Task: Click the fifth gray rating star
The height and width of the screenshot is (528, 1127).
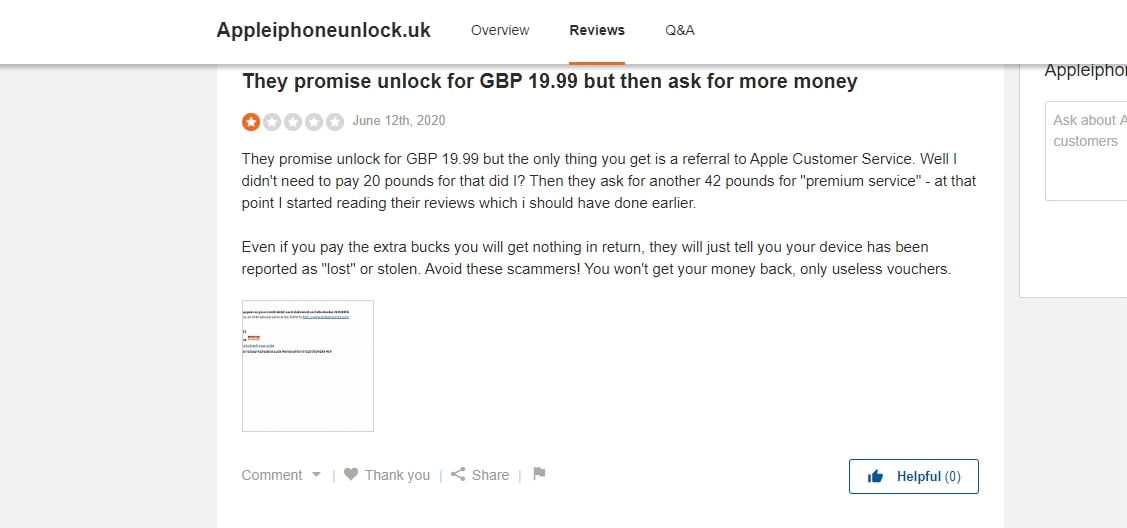Action: pyautogui.click(x=335, y=122)
